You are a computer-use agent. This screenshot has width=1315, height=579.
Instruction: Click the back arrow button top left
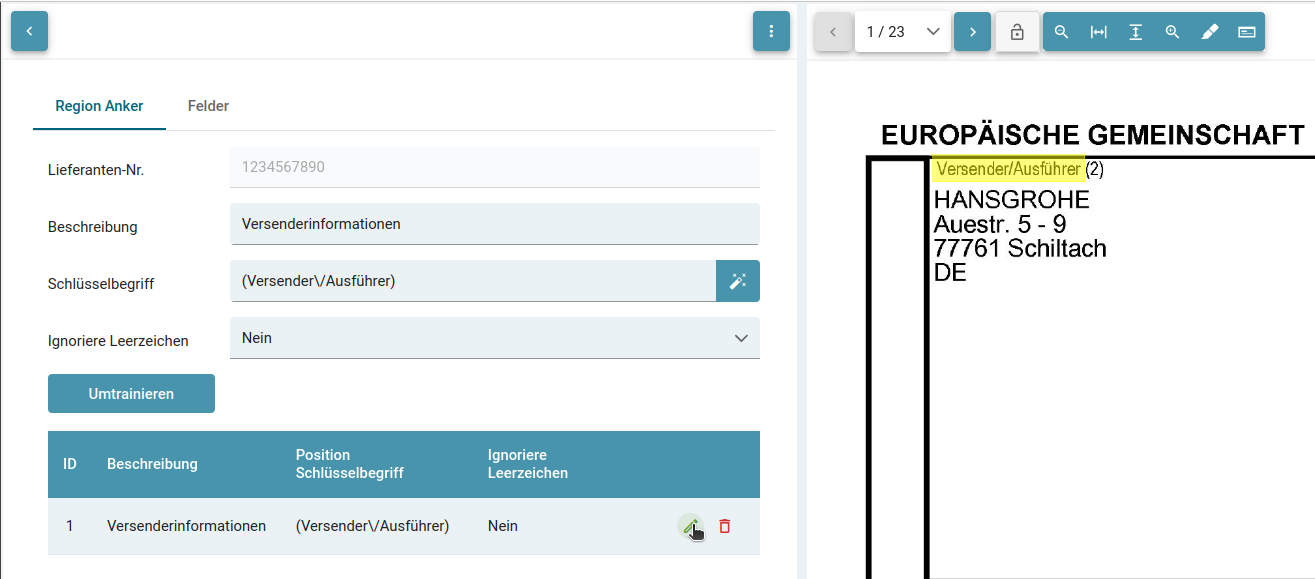coord(29,31)
